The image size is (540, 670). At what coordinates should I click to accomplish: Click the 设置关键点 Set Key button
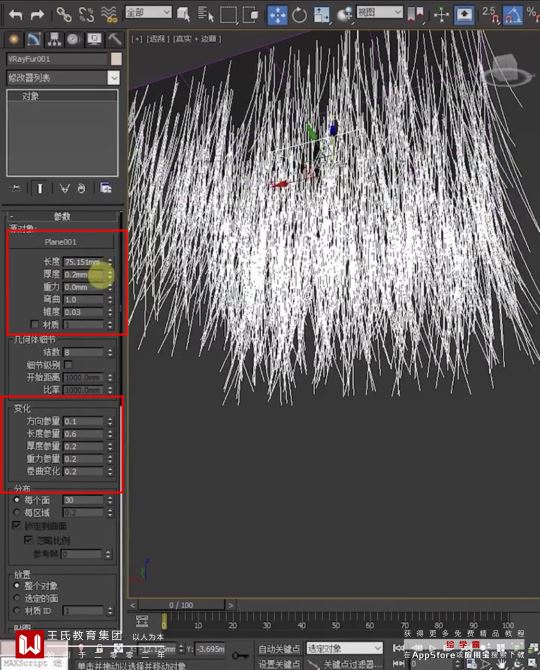tap(279, 664)
